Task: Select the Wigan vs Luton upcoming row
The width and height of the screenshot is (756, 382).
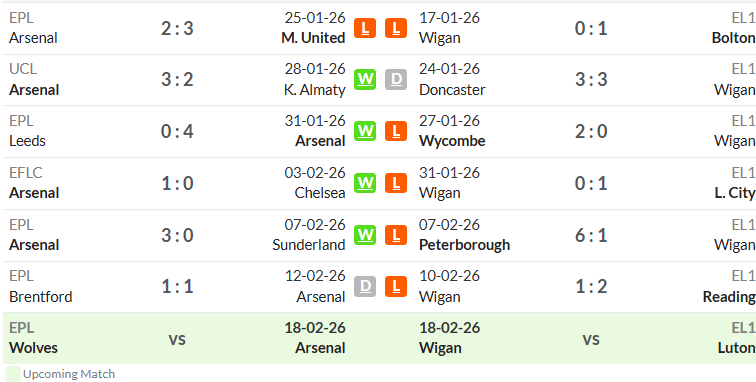Action: tap(587, 338)
